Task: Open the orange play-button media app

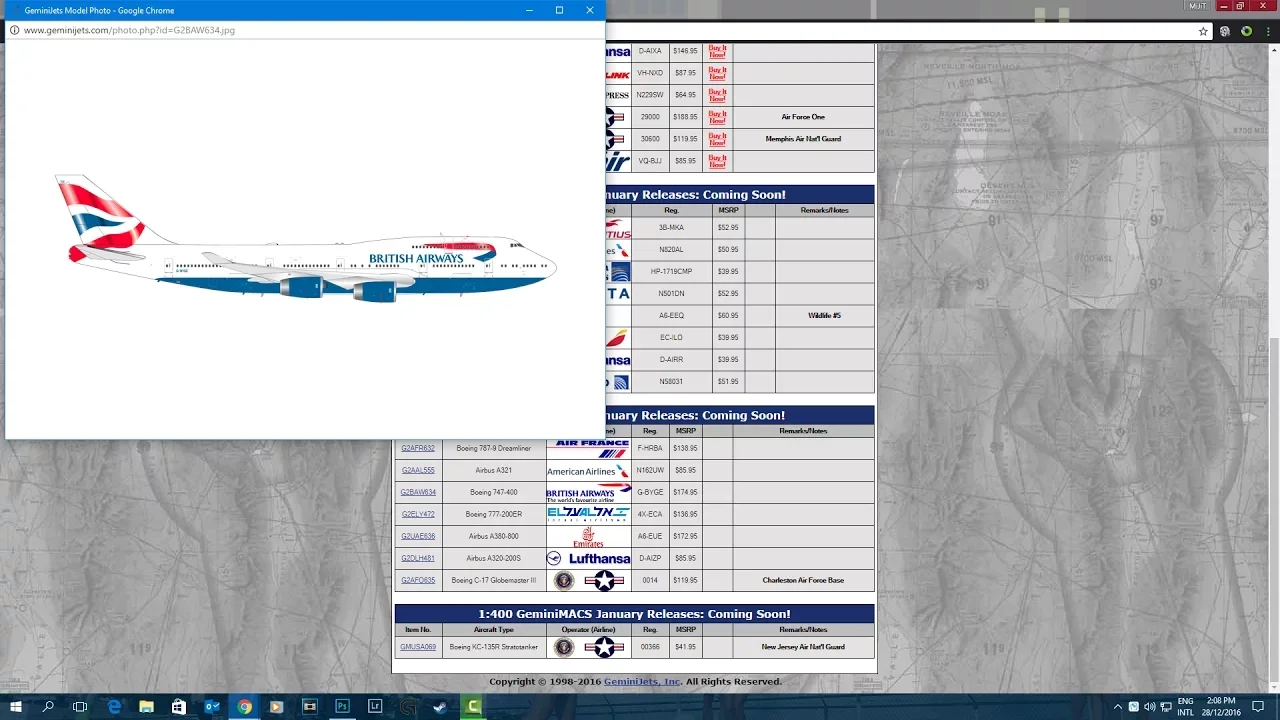Action: [x=277, y=706]
